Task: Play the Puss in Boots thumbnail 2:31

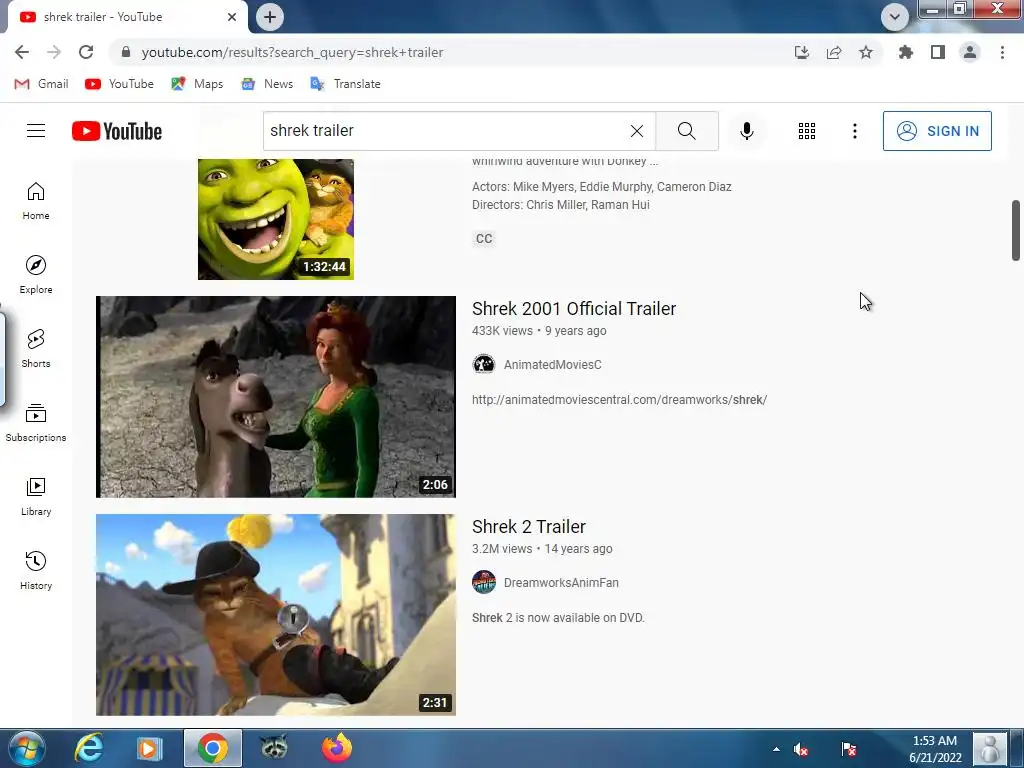Action: pos(276,615)
